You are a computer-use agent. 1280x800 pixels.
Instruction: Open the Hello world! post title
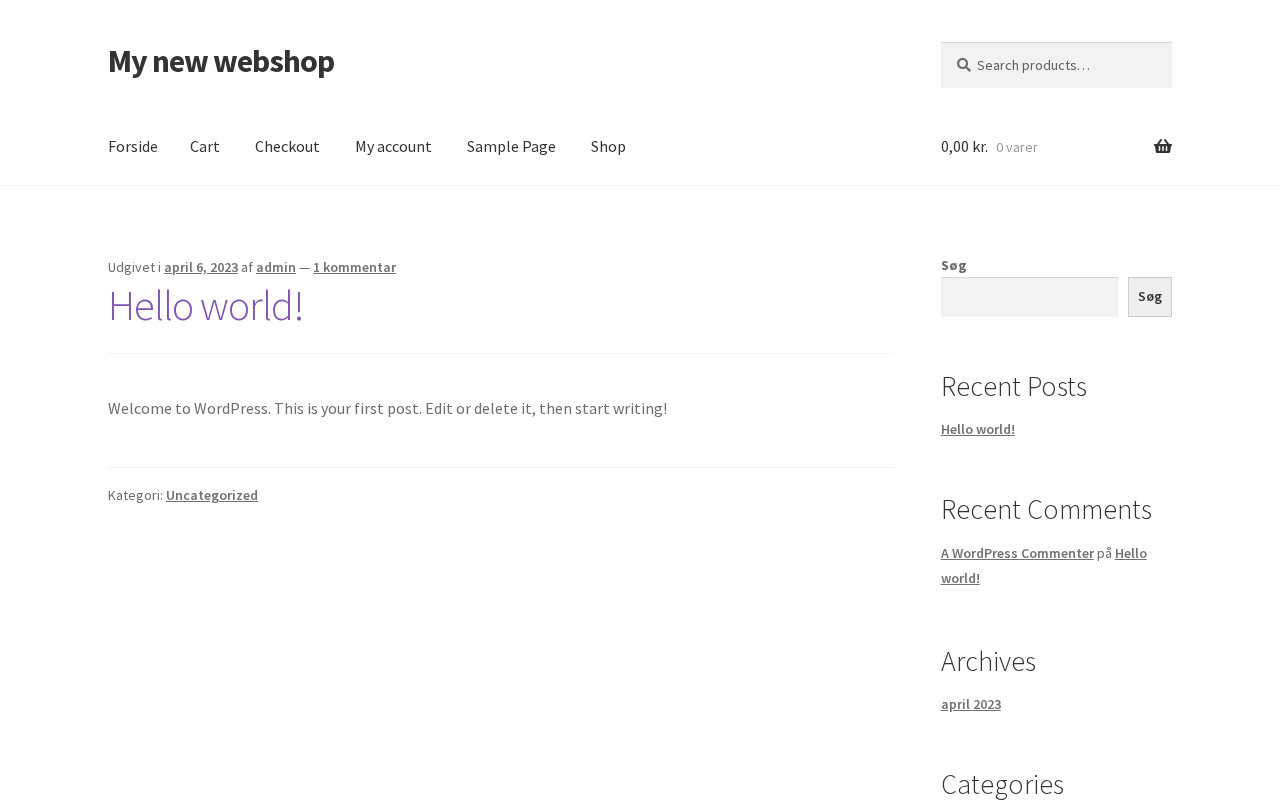pyautogui.click(x=205, y=306)
